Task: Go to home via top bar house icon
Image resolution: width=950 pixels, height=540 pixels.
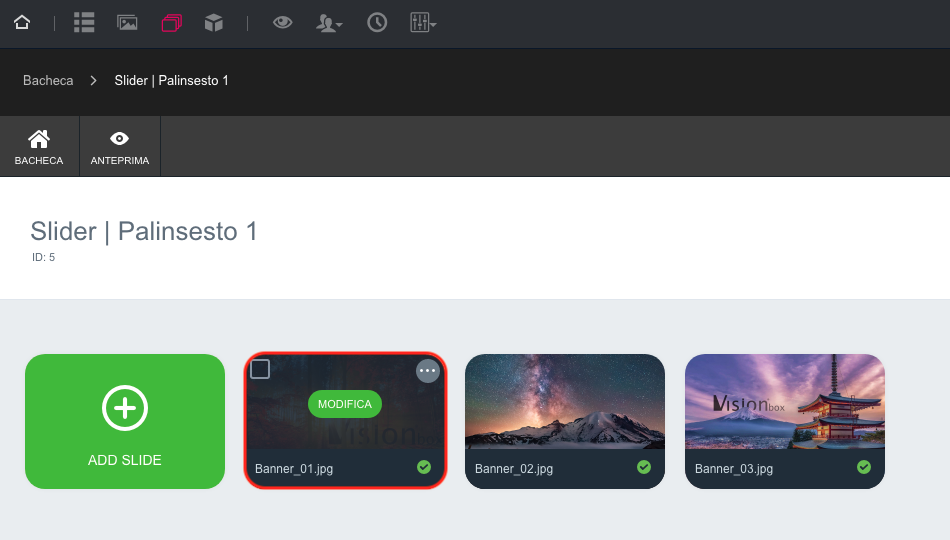Action: 22,22
